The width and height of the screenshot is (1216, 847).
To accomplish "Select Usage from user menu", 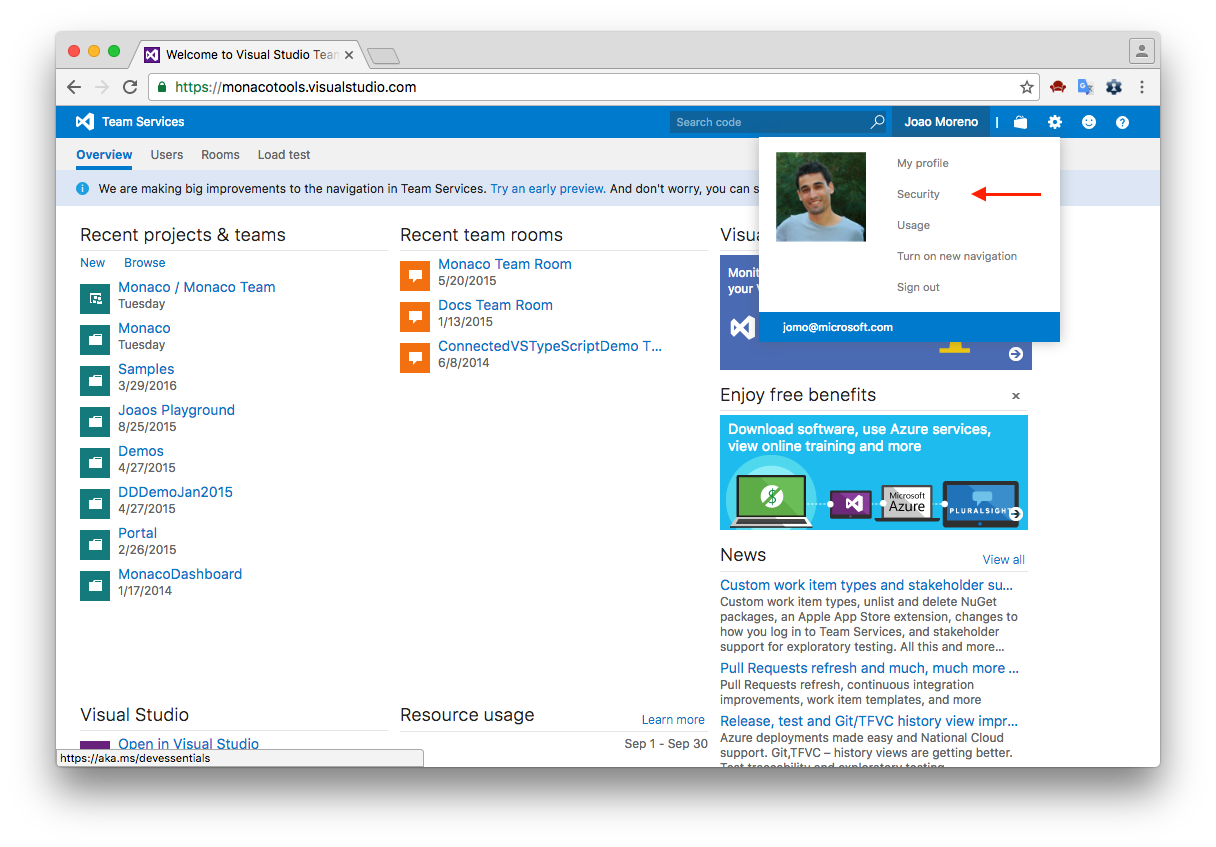I will click(913, 225).
